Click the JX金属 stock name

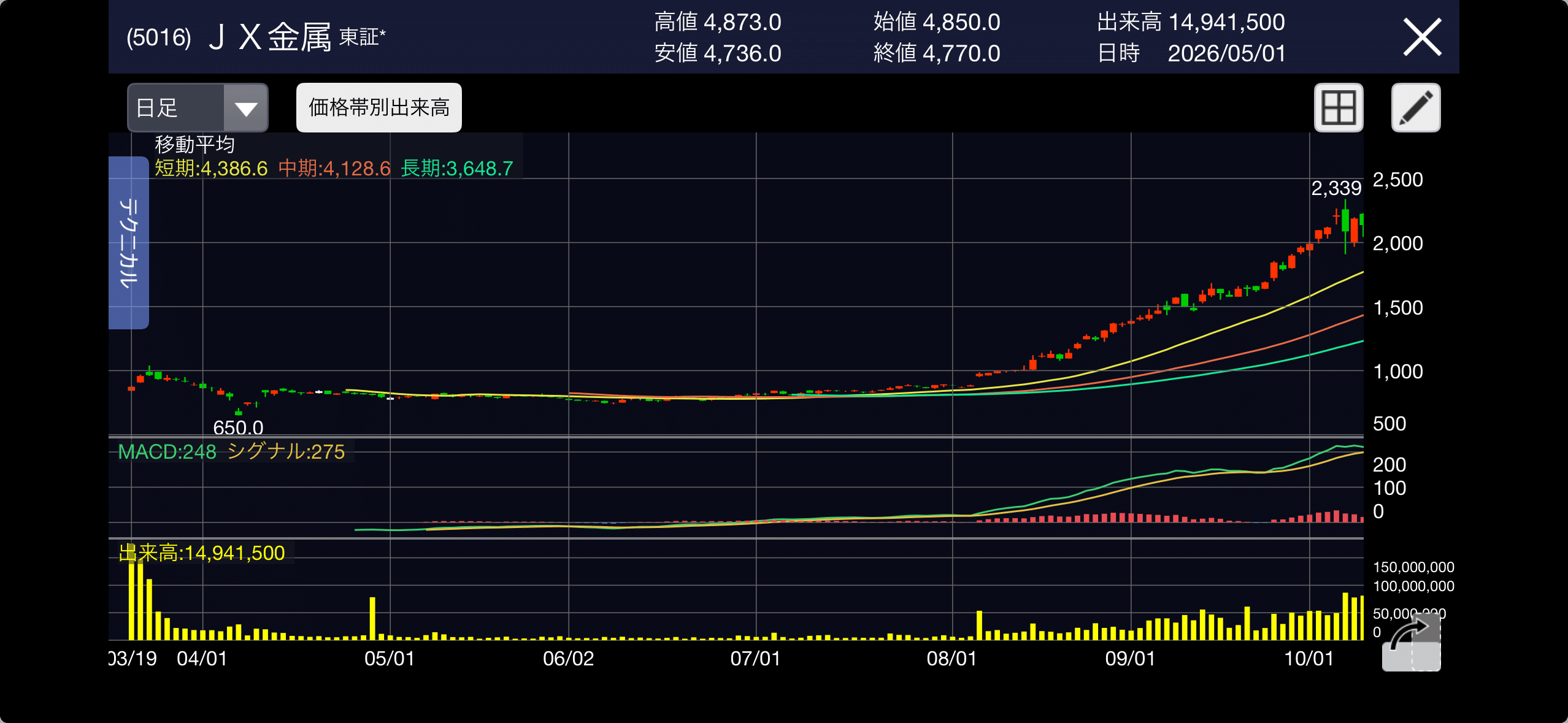coord(270,37)
